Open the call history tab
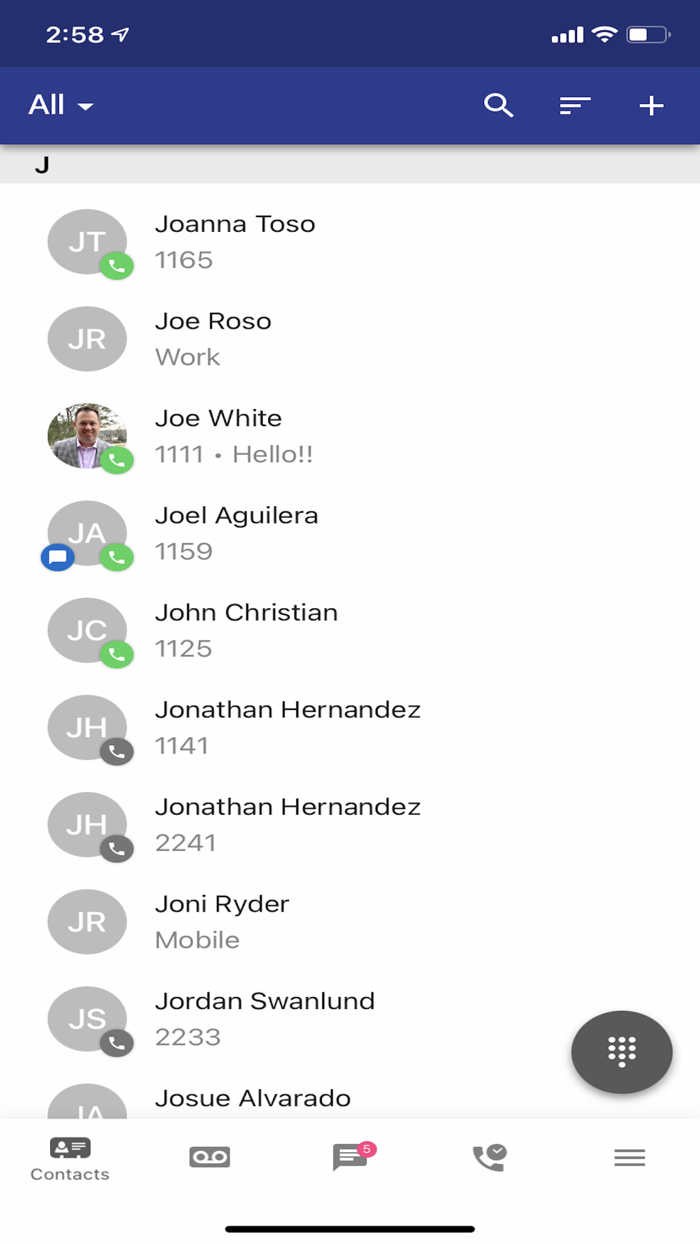Viewport: 700px width, 1244px height. (489, 1157)
